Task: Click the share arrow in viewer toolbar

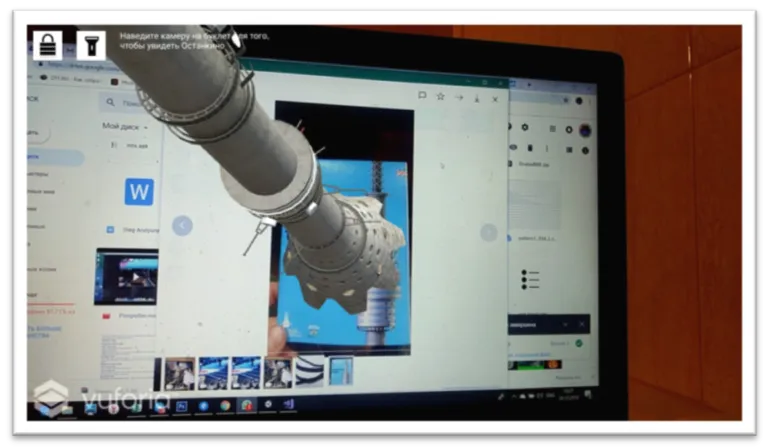Action: [x=459, y=98]
